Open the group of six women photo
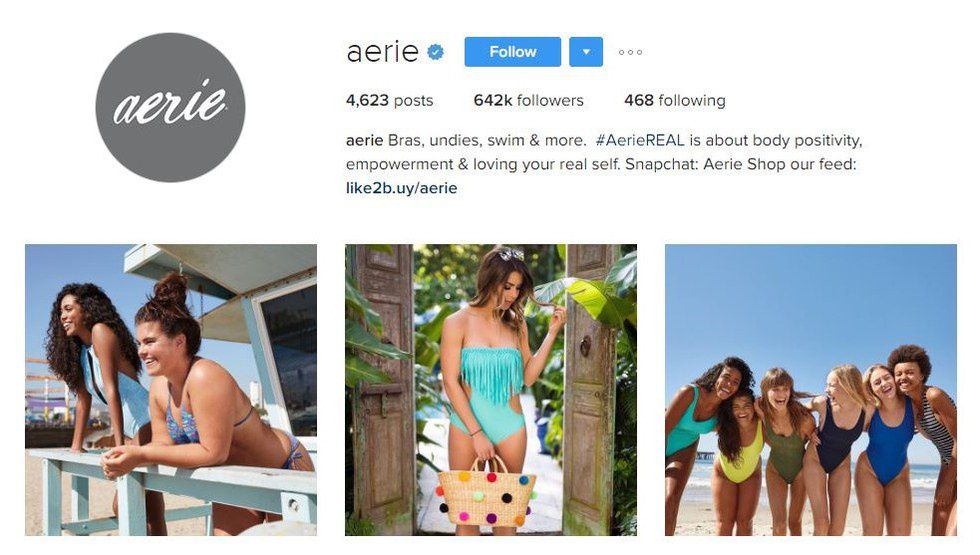This screenshot has width=980, height=555. (x=811, y=390)
